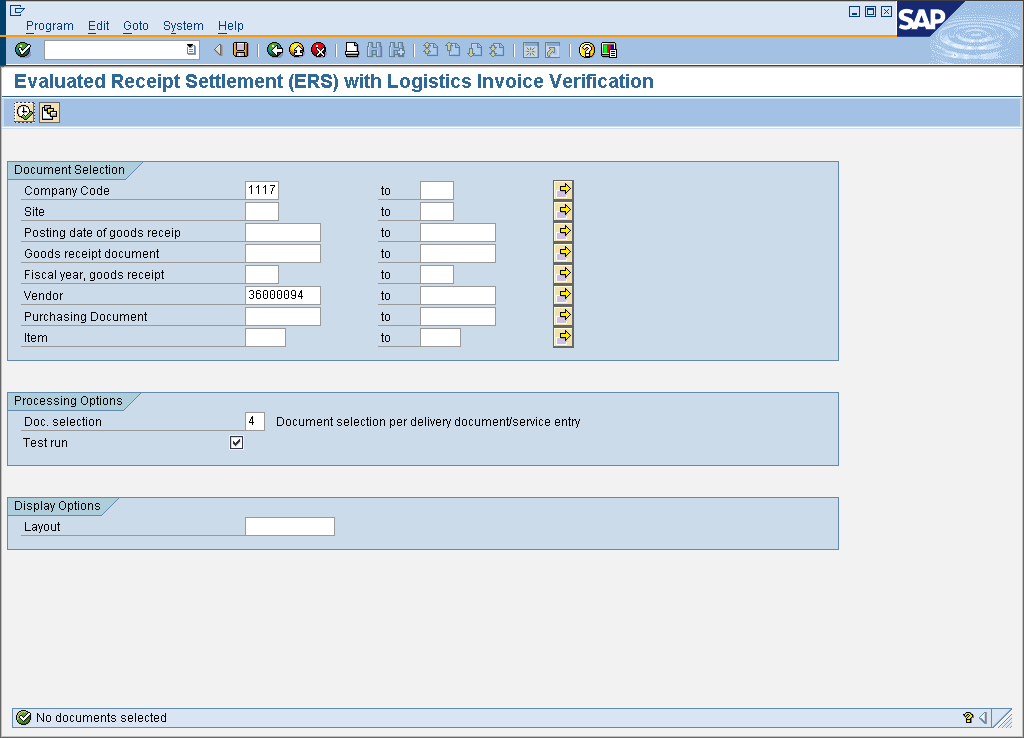Click the Doc. selection field
The image size is (1024, 738).
coord(255,421)
